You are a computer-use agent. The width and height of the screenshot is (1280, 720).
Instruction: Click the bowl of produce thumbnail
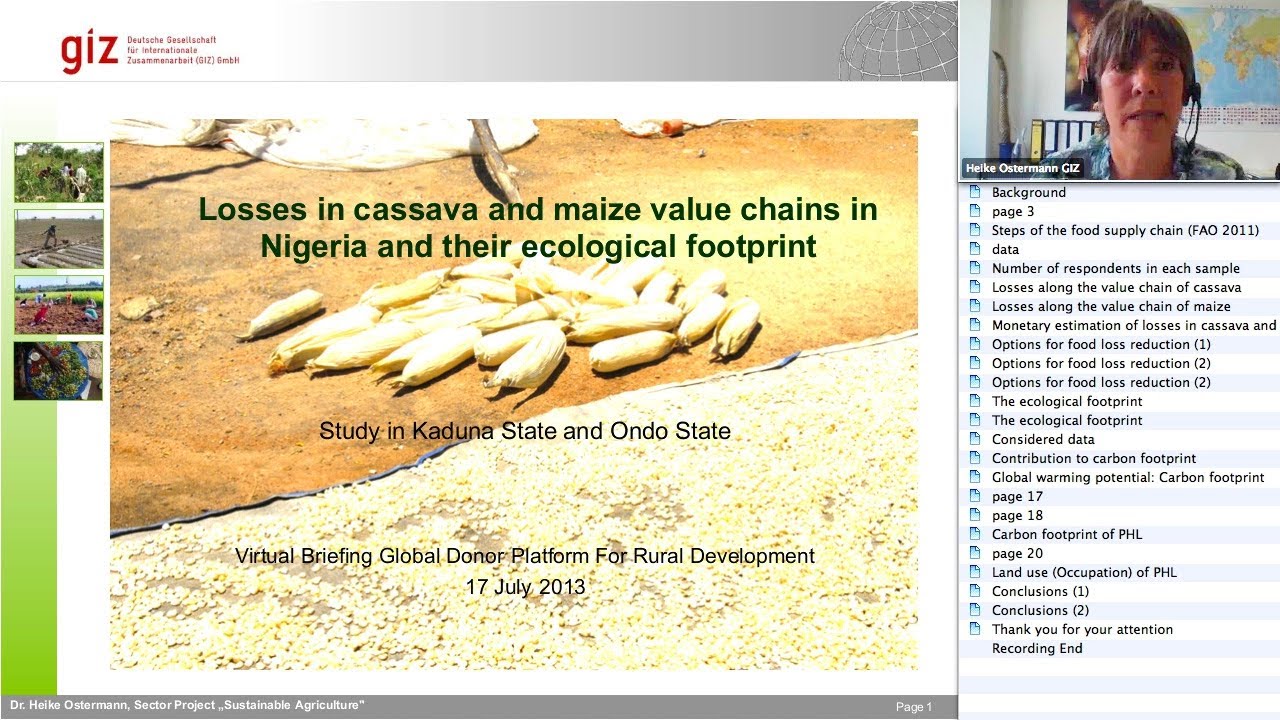click(x=59, y=371)
